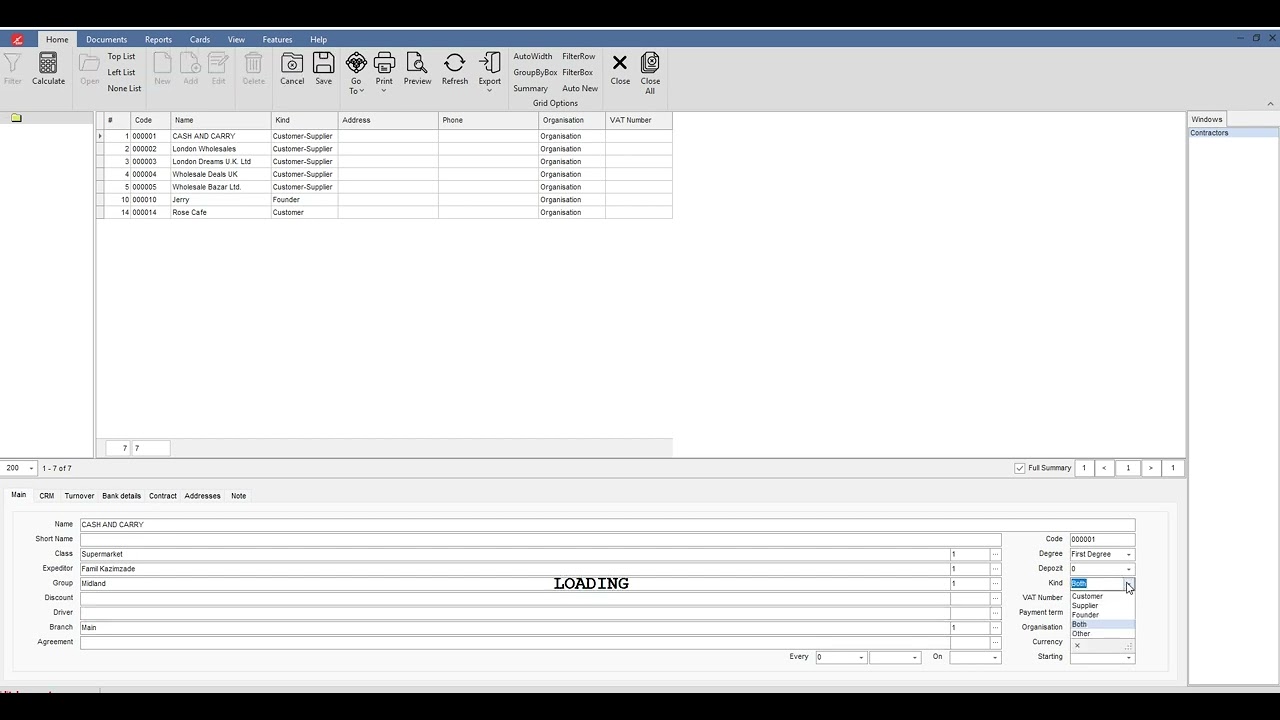Viewport: 1280px width, 720px height.
Task: Open the Export options
Action: click(x=489, y=63)
